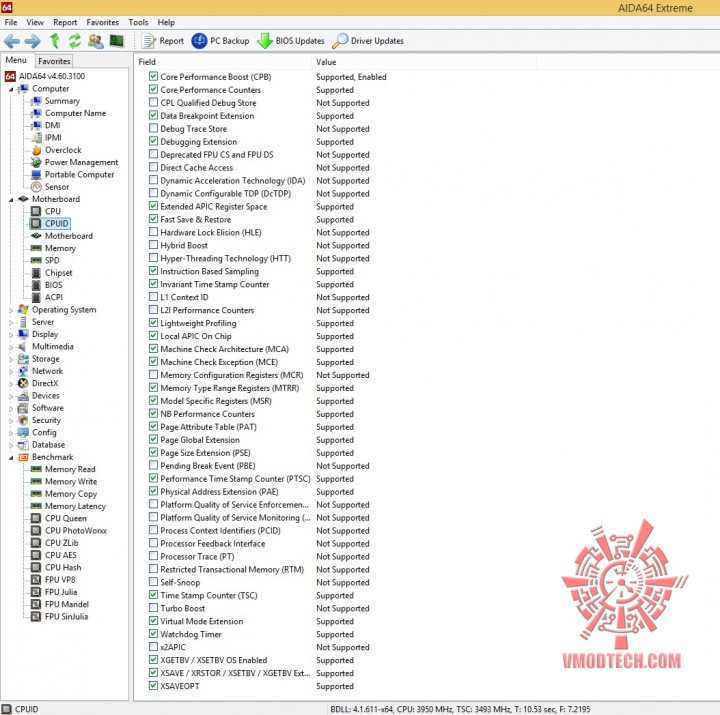Select the Memory Read benchmark icon
The image size is (720, 715).
point(36,469)
